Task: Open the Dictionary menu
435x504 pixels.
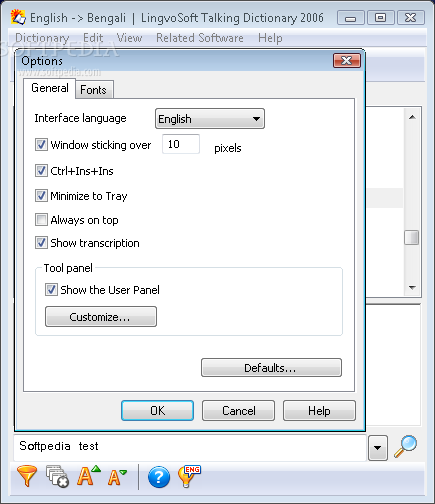Action: tap(42, 38)
